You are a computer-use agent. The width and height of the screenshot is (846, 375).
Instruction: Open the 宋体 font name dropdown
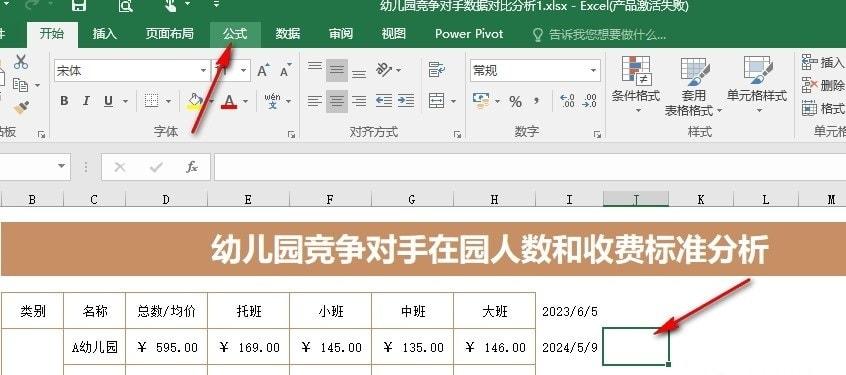pos(203,71)
